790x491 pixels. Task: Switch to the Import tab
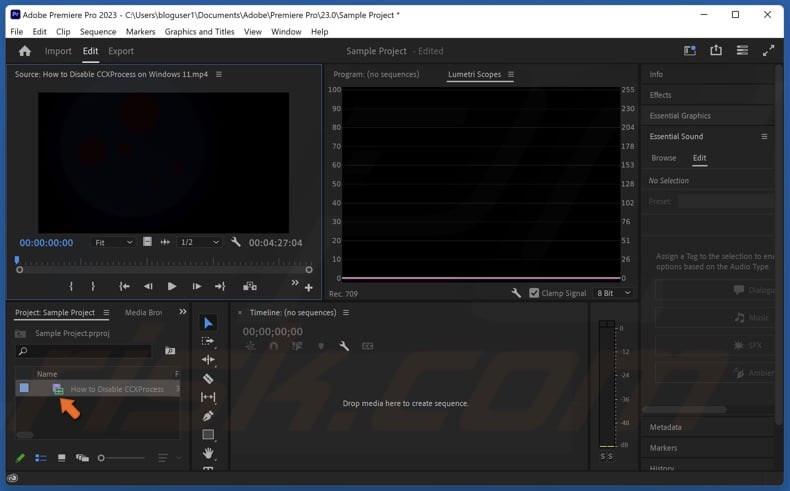pos(58,51)
